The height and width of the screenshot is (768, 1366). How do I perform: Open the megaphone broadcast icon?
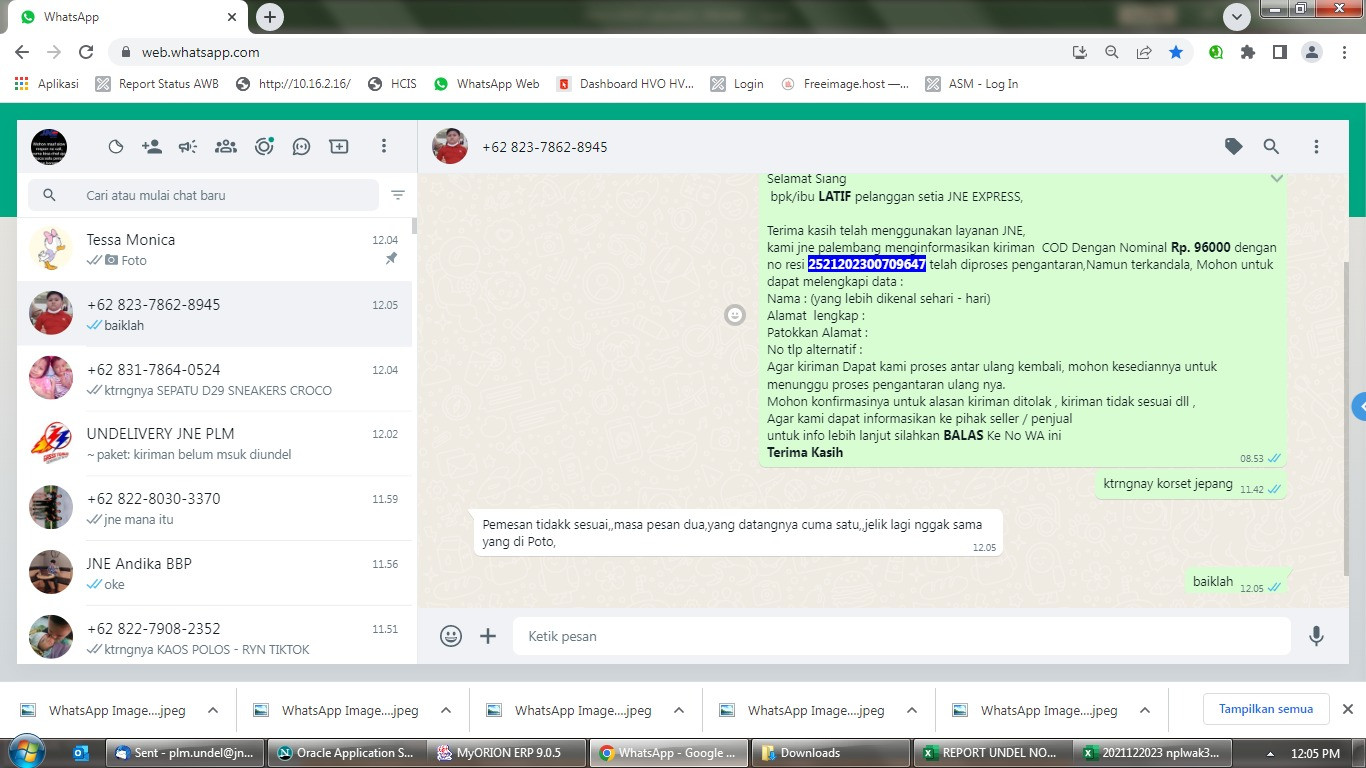click(x=188, y=147)
